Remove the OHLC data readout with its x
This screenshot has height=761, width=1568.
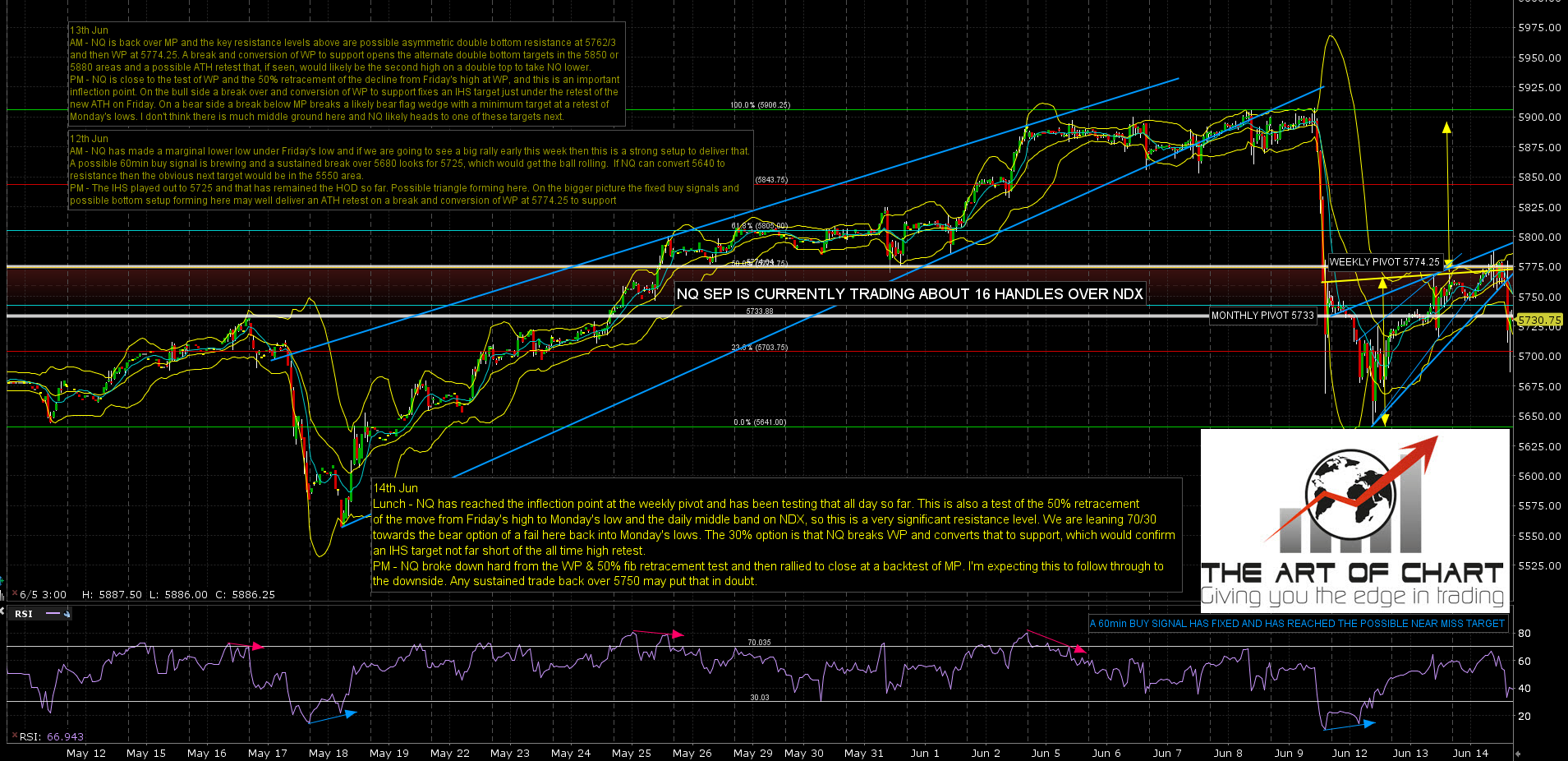(13, 594)
